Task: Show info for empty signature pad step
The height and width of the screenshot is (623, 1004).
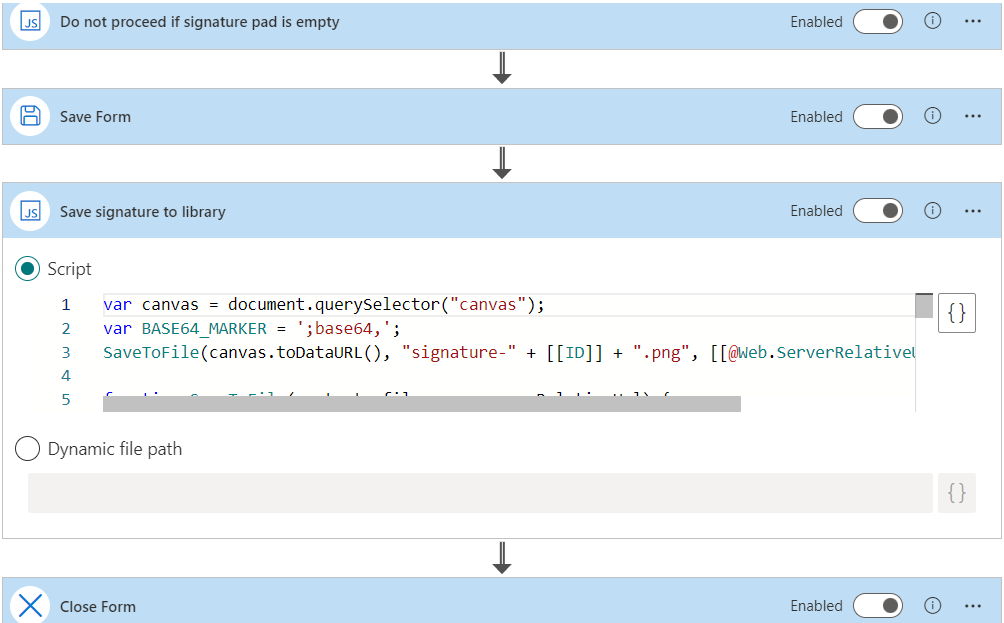Action: 933,21
